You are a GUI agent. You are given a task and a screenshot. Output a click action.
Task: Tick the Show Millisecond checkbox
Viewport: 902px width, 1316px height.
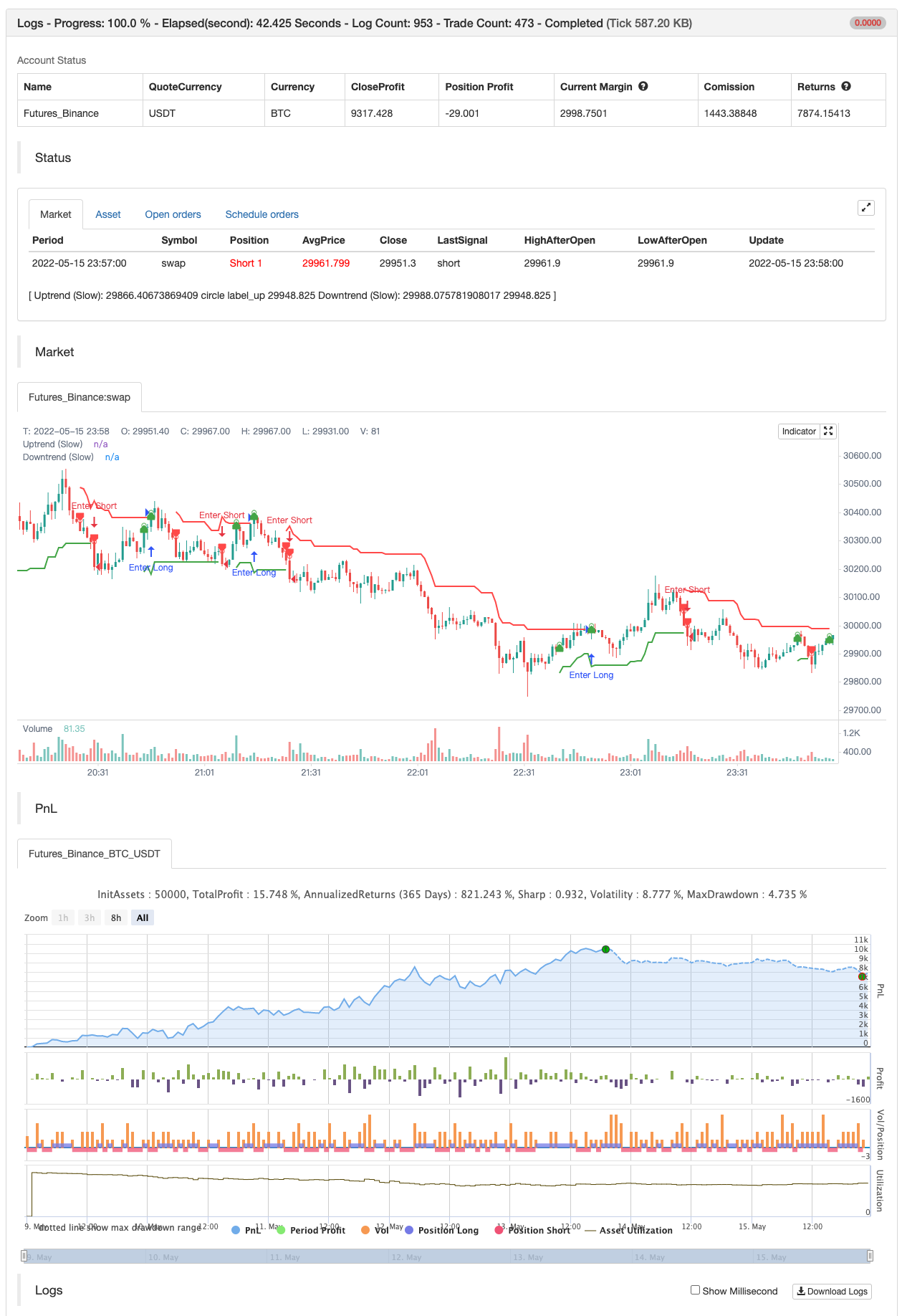(695, 1290)
